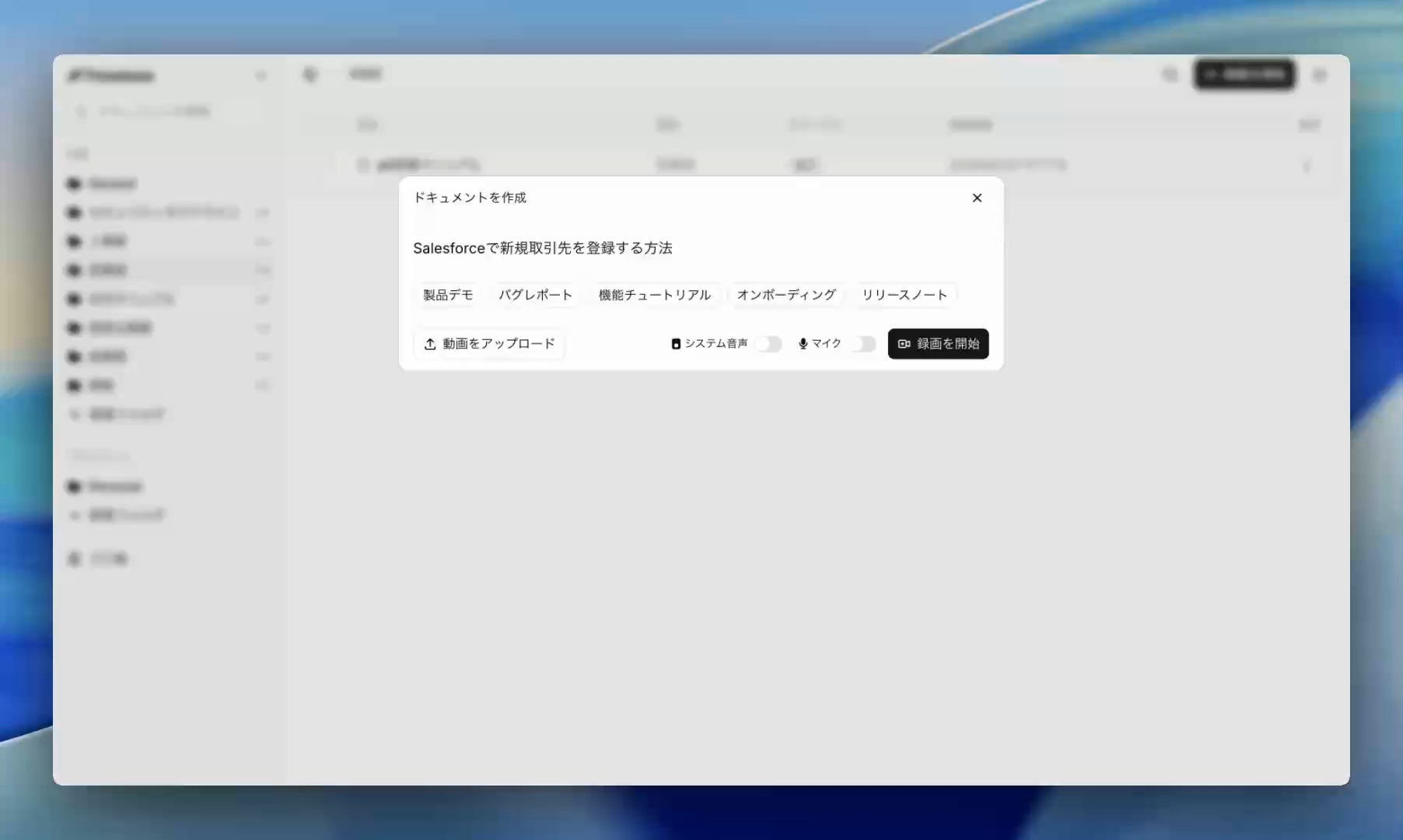
Task: Click the ドキュメントを作成 dialog title
Action: pyautogui.click(x=470, y=198)
